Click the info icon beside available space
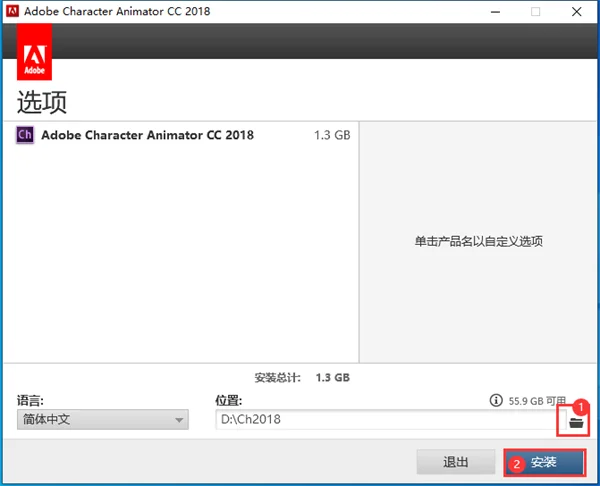Image resolution: width=600 pixels, height=486 pixels. tap(496, 400)
